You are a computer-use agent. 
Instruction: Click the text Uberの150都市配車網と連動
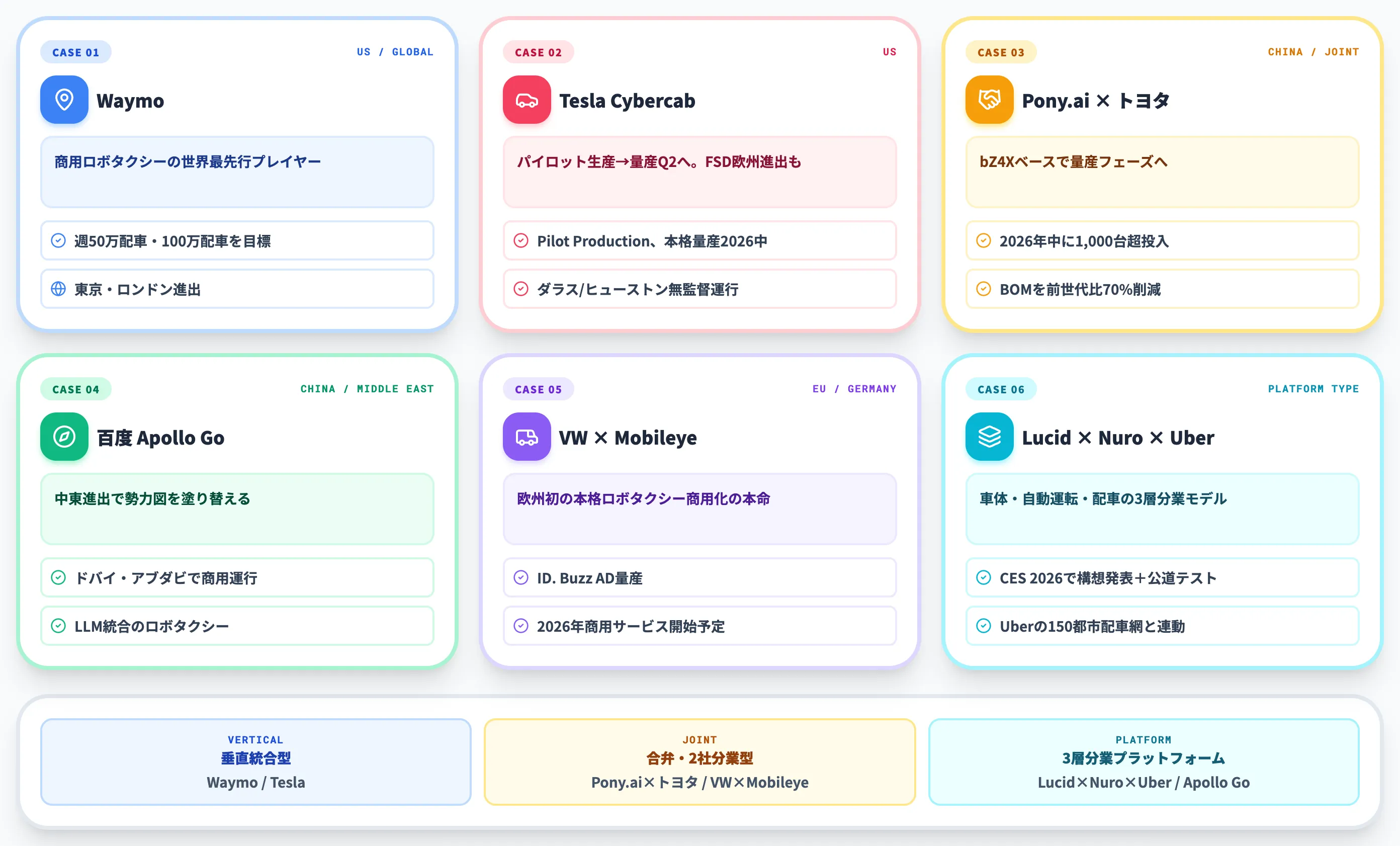pyautogui.click(x=1092, y=626)
